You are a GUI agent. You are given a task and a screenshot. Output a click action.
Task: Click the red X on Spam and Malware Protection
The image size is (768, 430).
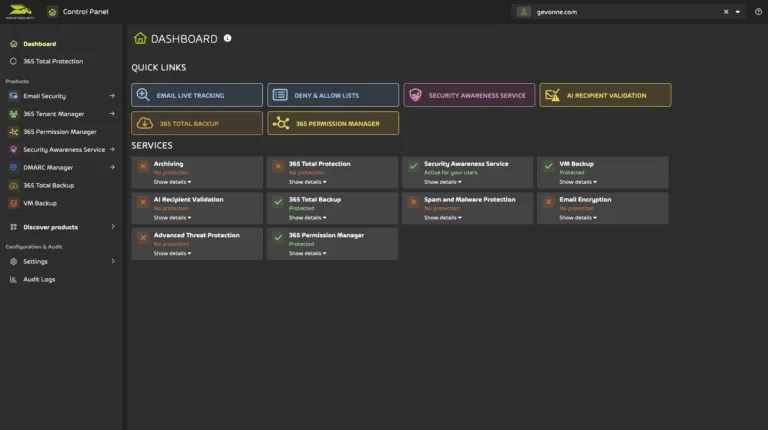pyautogui.click(x=413, y=202)
